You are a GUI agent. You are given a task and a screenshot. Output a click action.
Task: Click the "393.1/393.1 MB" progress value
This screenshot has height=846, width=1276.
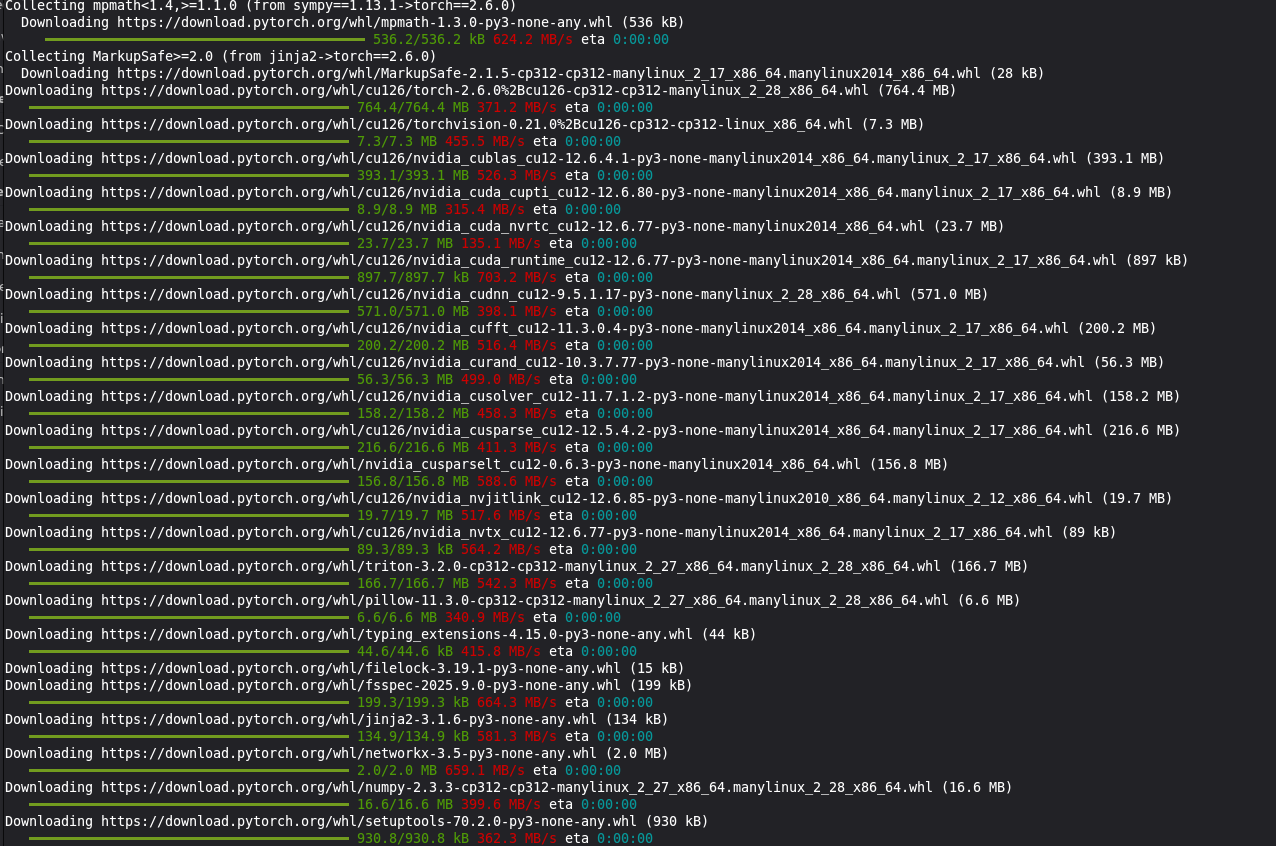(x=413, y=175)
